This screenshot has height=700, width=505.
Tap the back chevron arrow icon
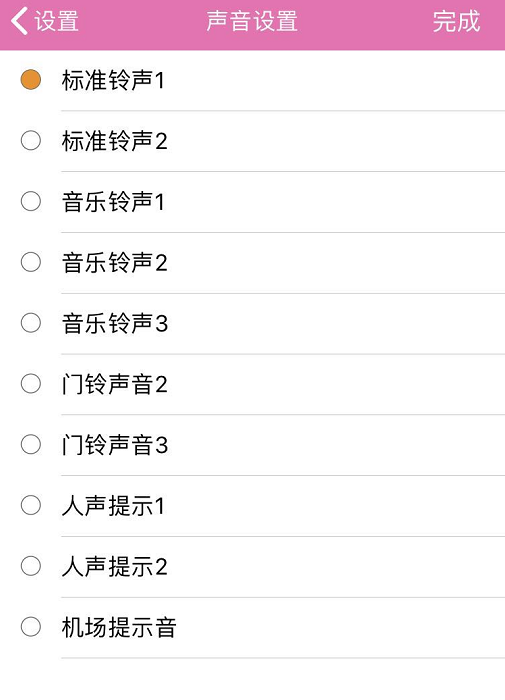click(20, 21)
